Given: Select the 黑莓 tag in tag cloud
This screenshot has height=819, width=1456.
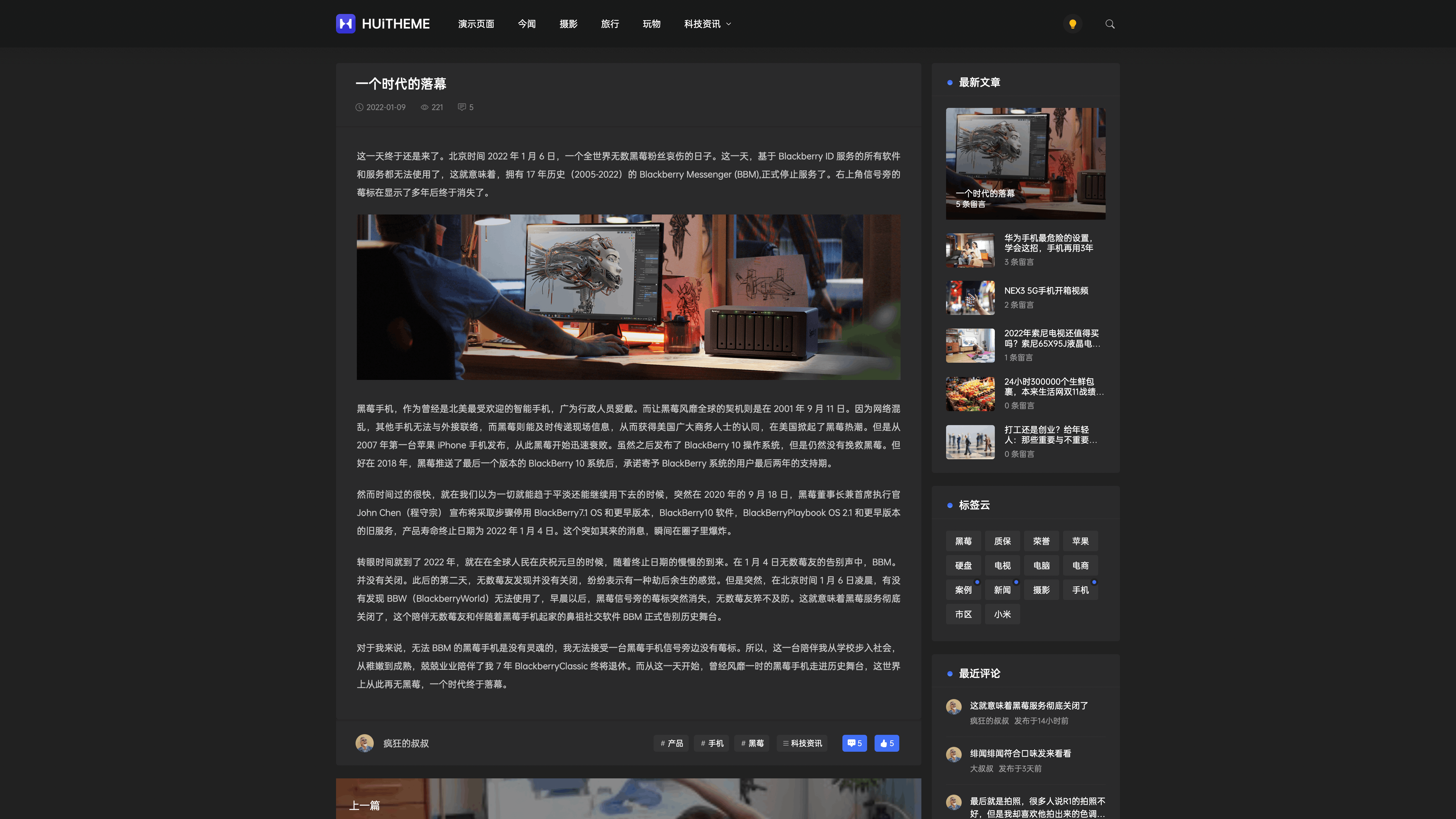Looking at the screenshot, I should (963, 541).
